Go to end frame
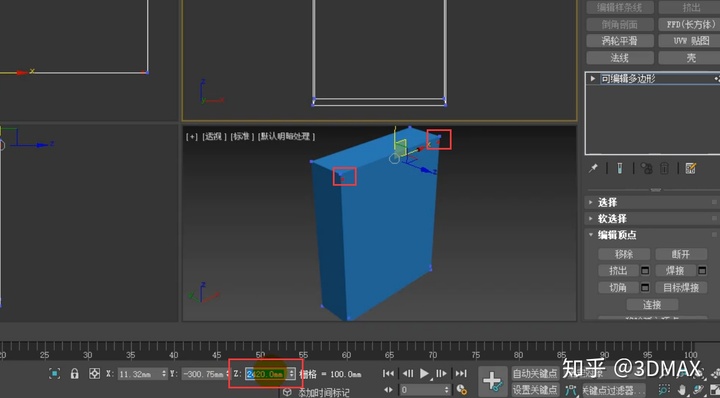The width and height of the screenshot is (720, 398). tap(461, 374)
